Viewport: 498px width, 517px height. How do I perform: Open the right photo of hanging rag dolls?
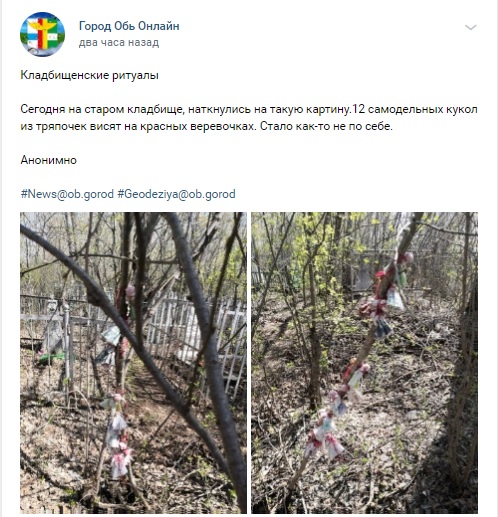point(364,363)
